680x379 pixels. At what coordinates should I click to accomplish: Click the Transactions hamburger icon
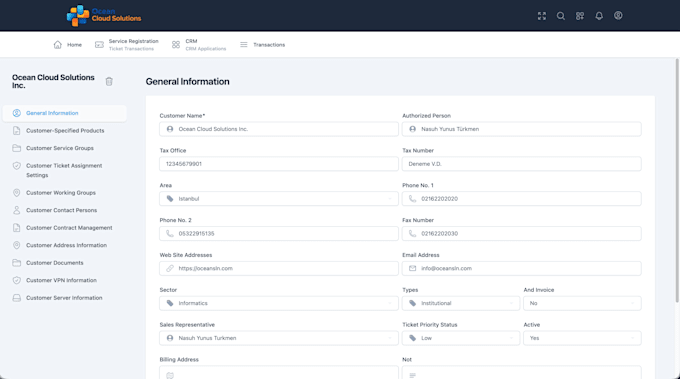(x=244, y=45)
